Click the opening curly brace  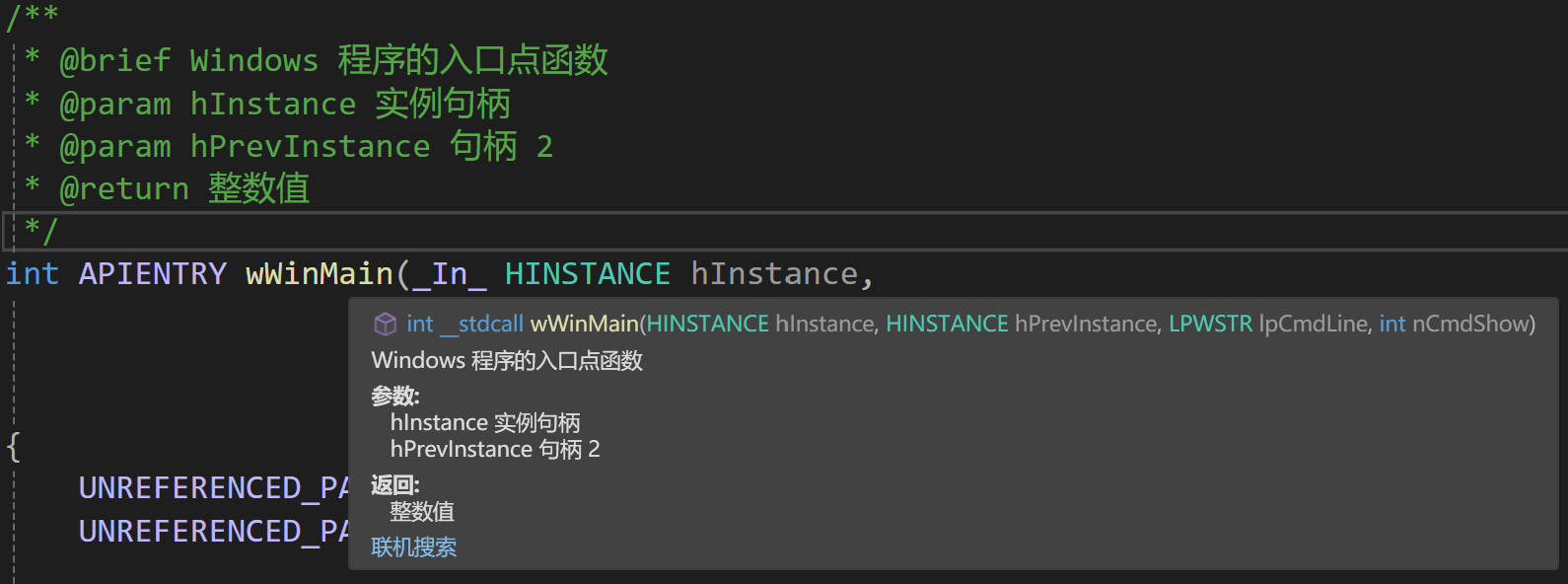tap(14, 447)
